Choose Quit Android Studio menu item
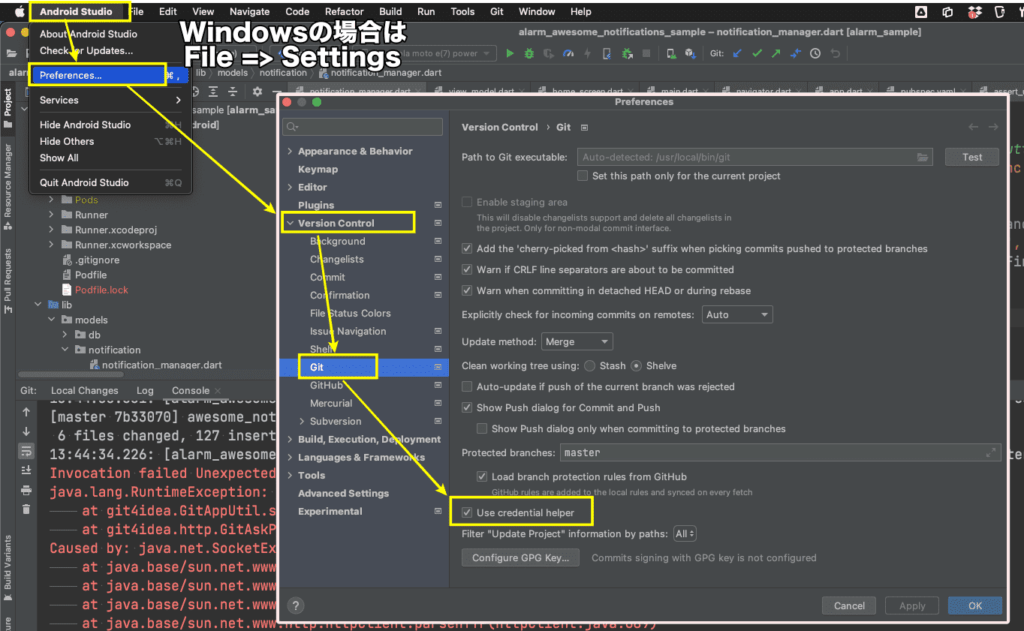The width and height of the screenshot is (1024, 631). (x=110, y=183)
